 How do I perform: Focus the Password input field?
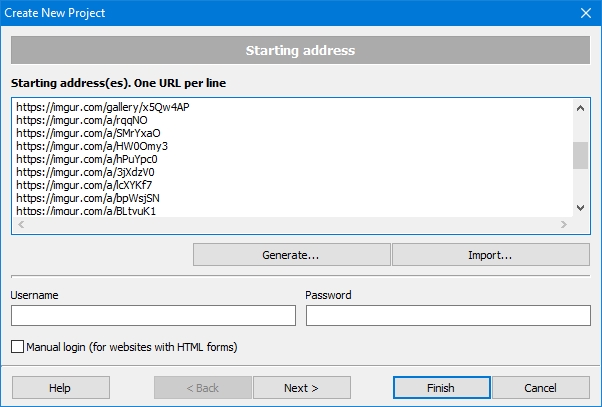point(448,315)
